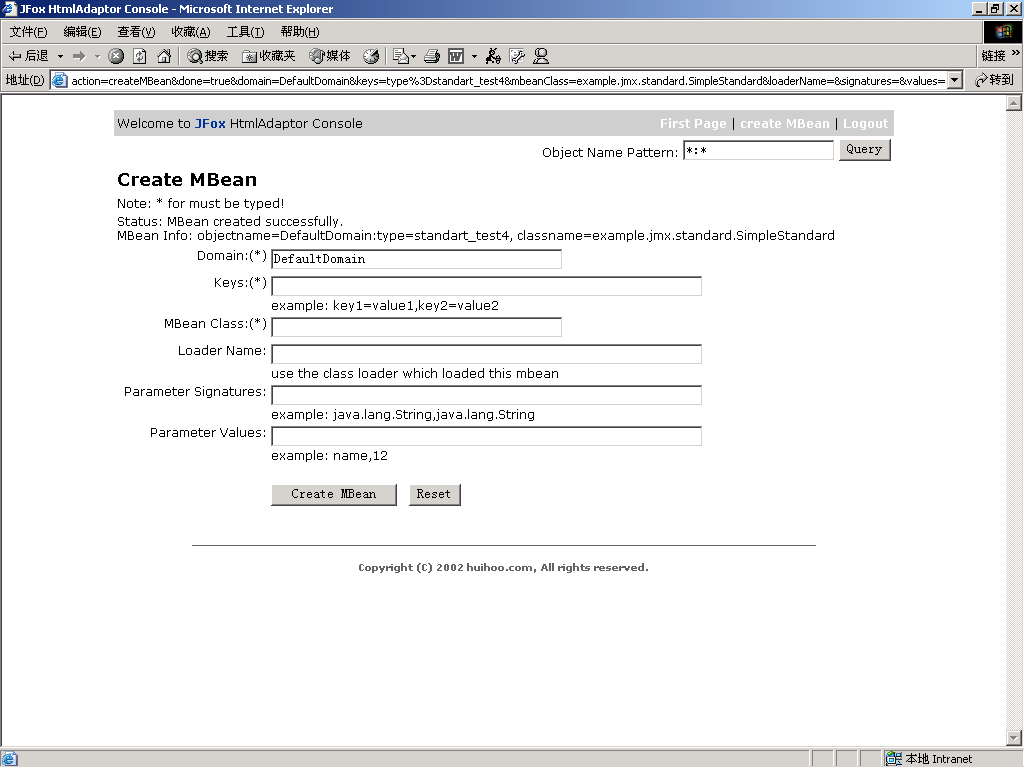
Task: Open the 编辑(E) menu
Action: click(82, 32)
